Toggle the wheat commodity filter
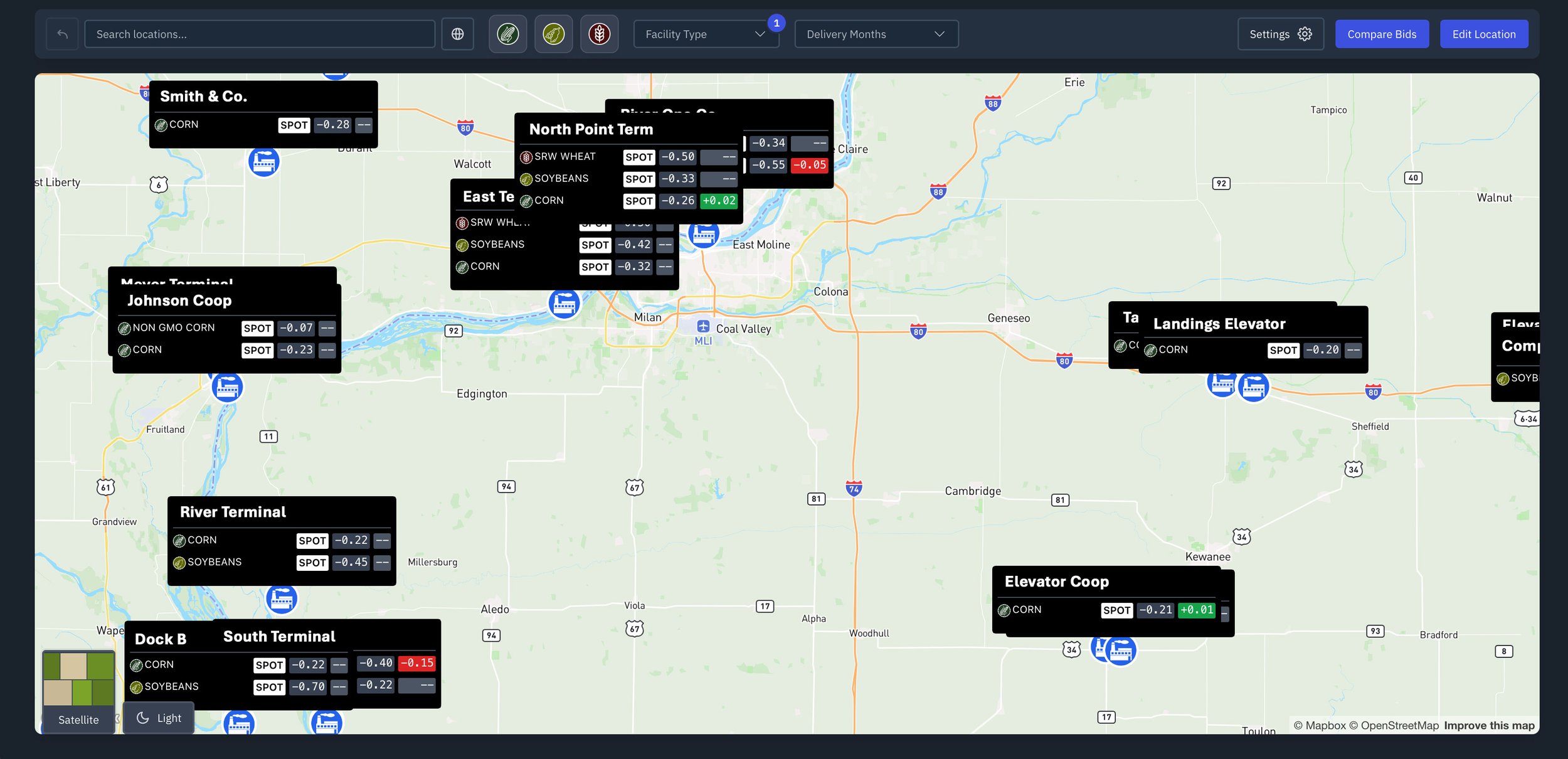The image size is (1568, 759). point(600,34)
